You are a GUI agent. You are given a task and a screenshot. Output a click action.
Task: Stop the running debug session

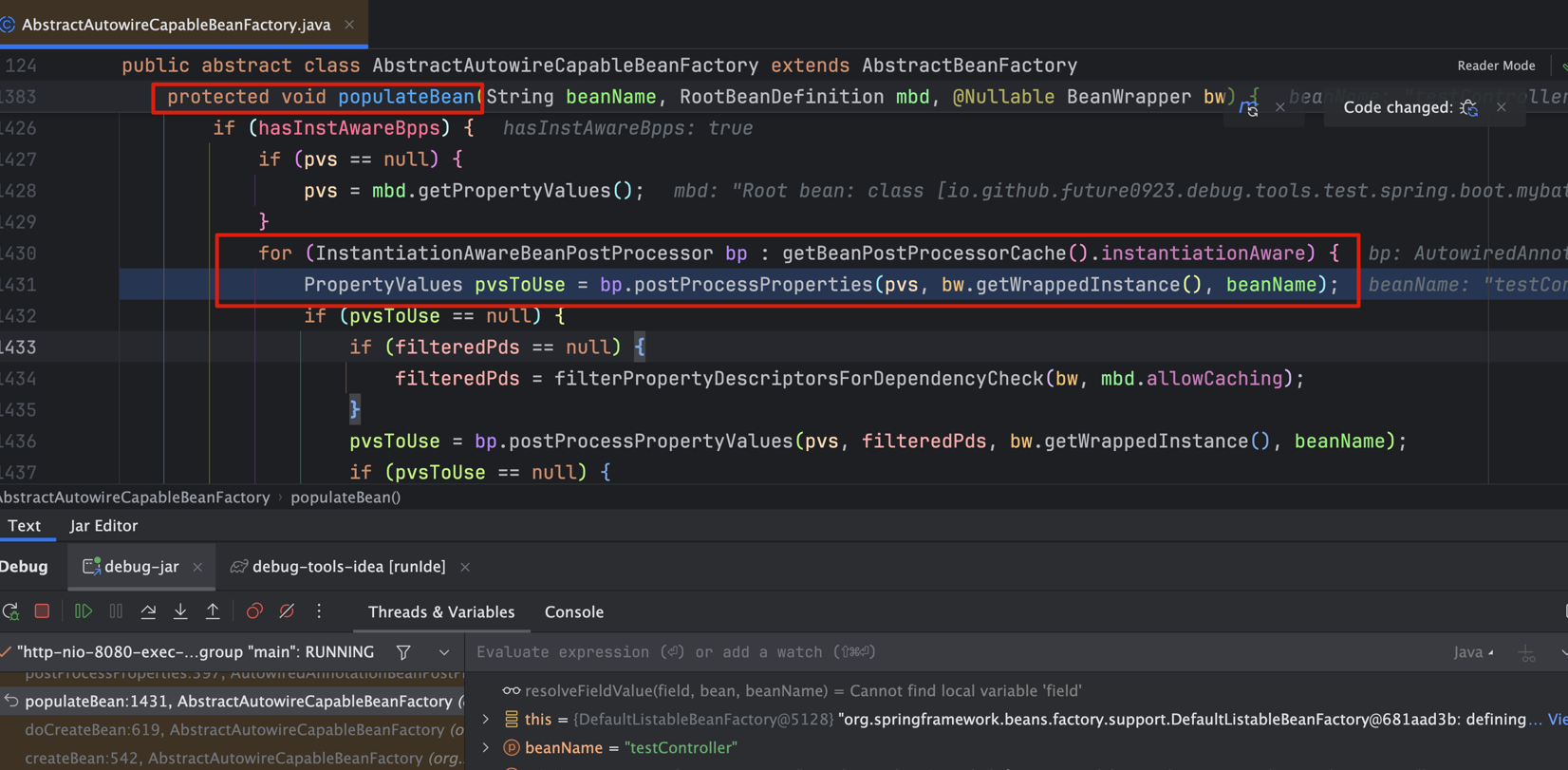(x=42, y=611)
